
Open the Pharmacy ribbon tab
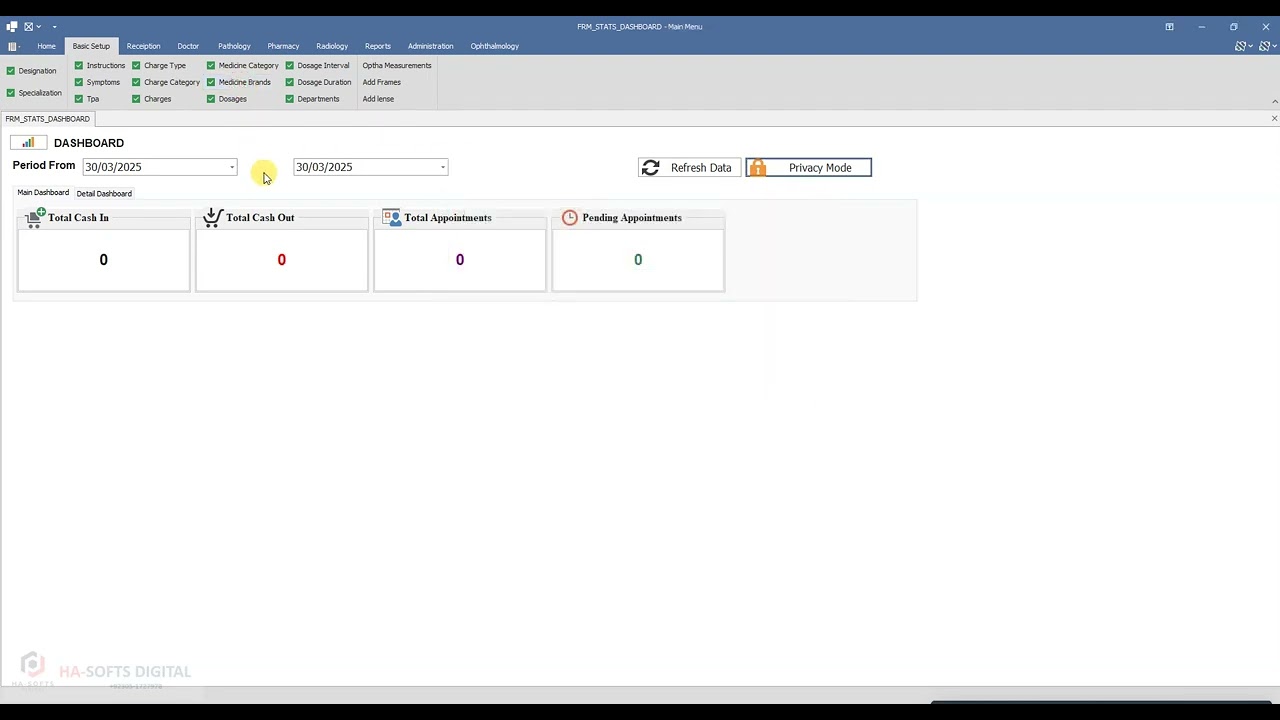(283, 46)
